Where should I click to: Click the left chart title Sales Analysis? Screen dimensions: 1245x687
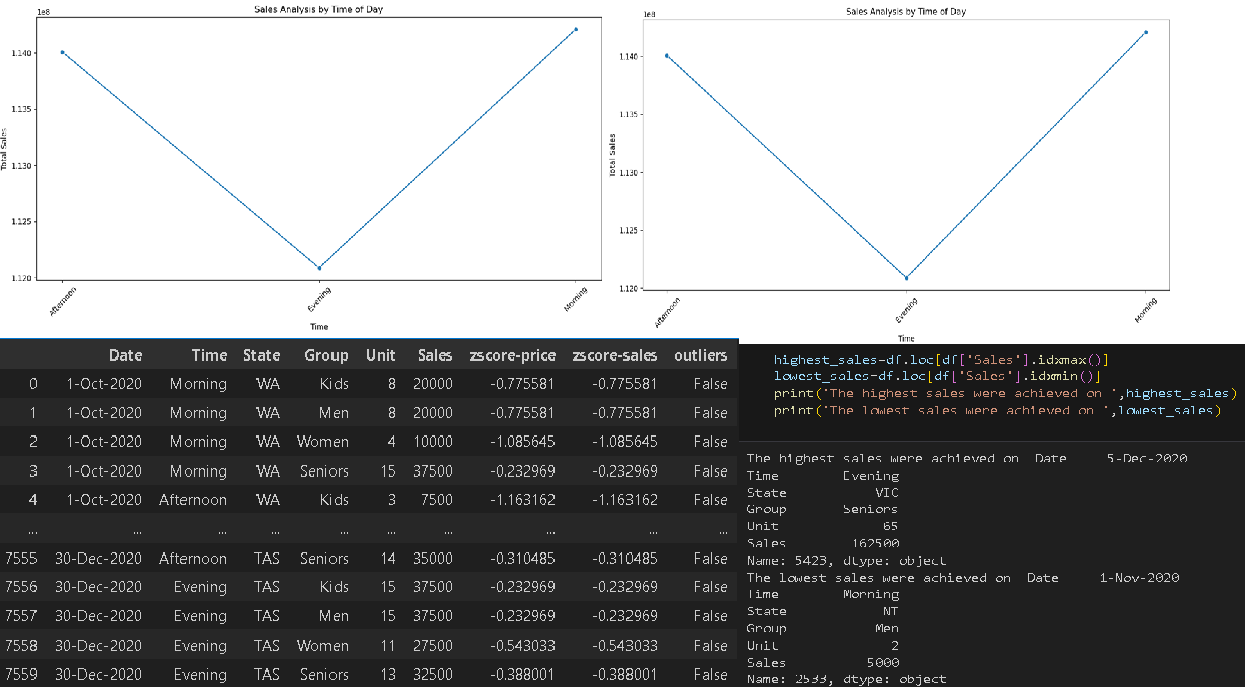pos(319,9)
